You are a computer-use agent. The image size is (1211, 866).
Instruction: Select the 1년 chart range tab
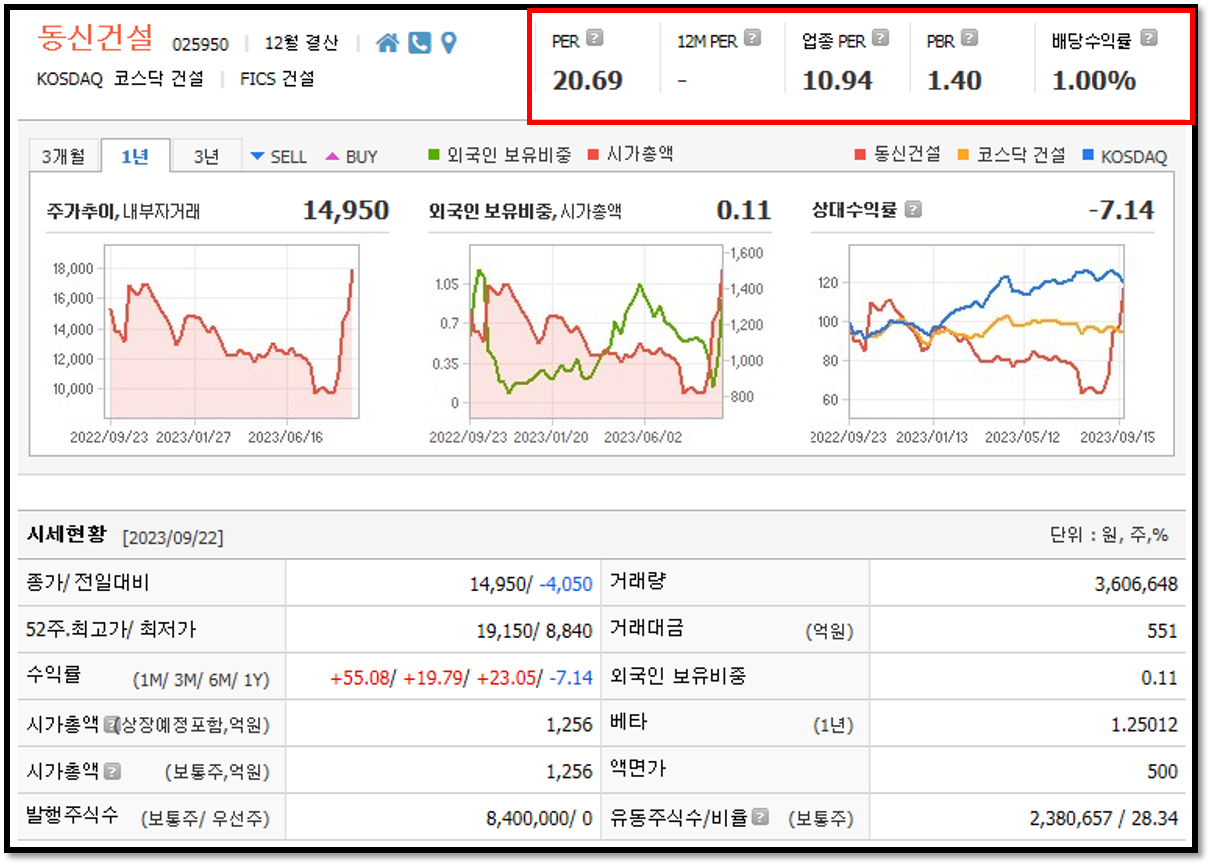[x=134, y=156]
